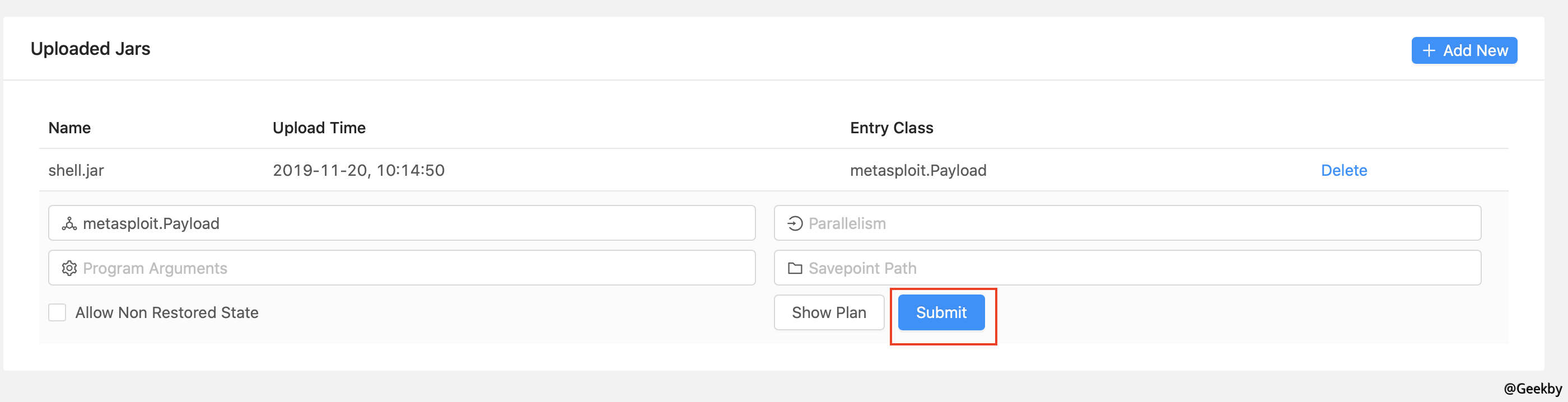Click the Upload Time column header

click(x=319, y=128)
